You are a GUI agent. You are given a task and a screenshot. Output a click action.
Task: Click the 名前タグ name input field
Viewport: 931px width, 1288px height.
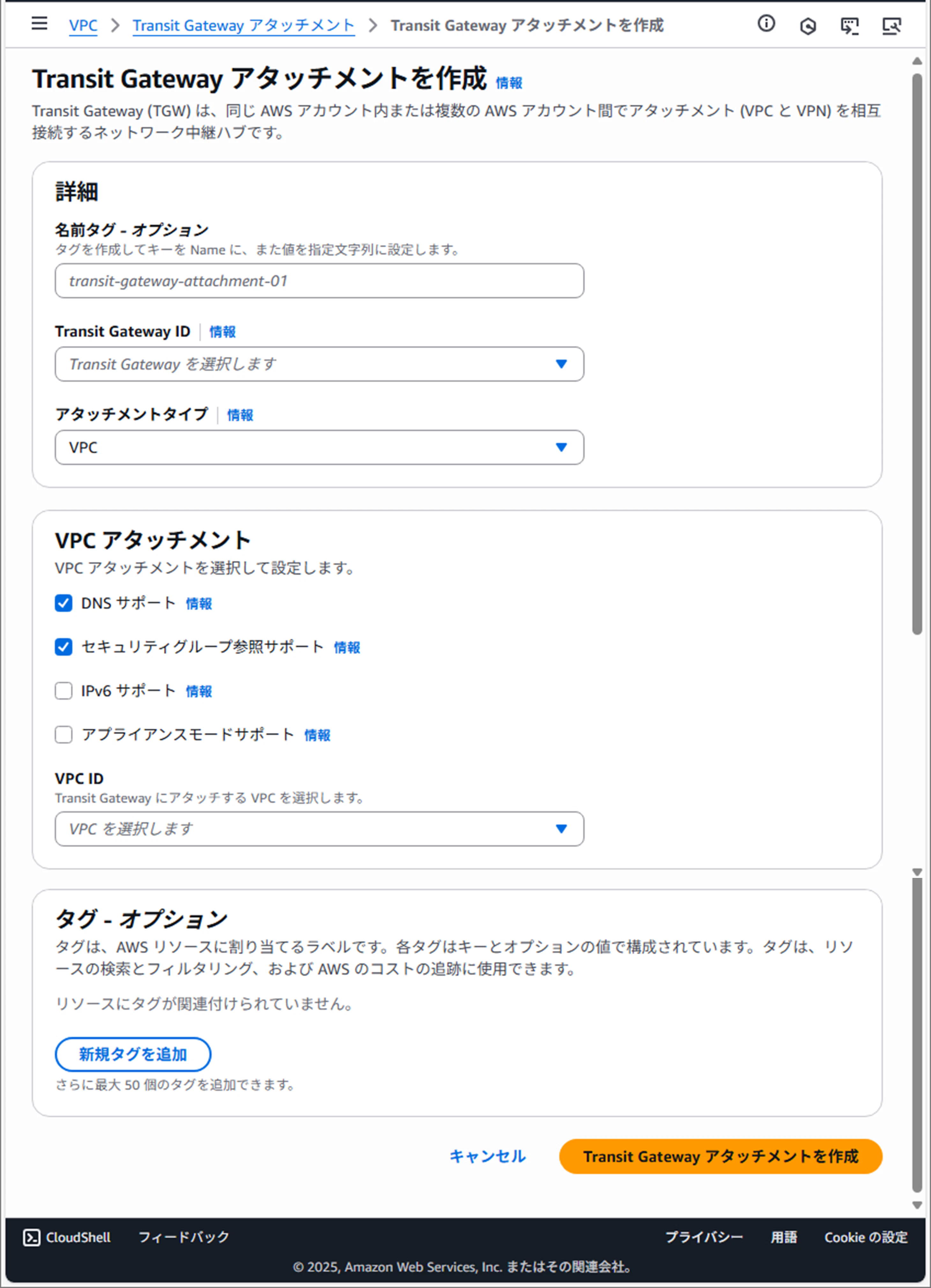click(x=319, y=281)
